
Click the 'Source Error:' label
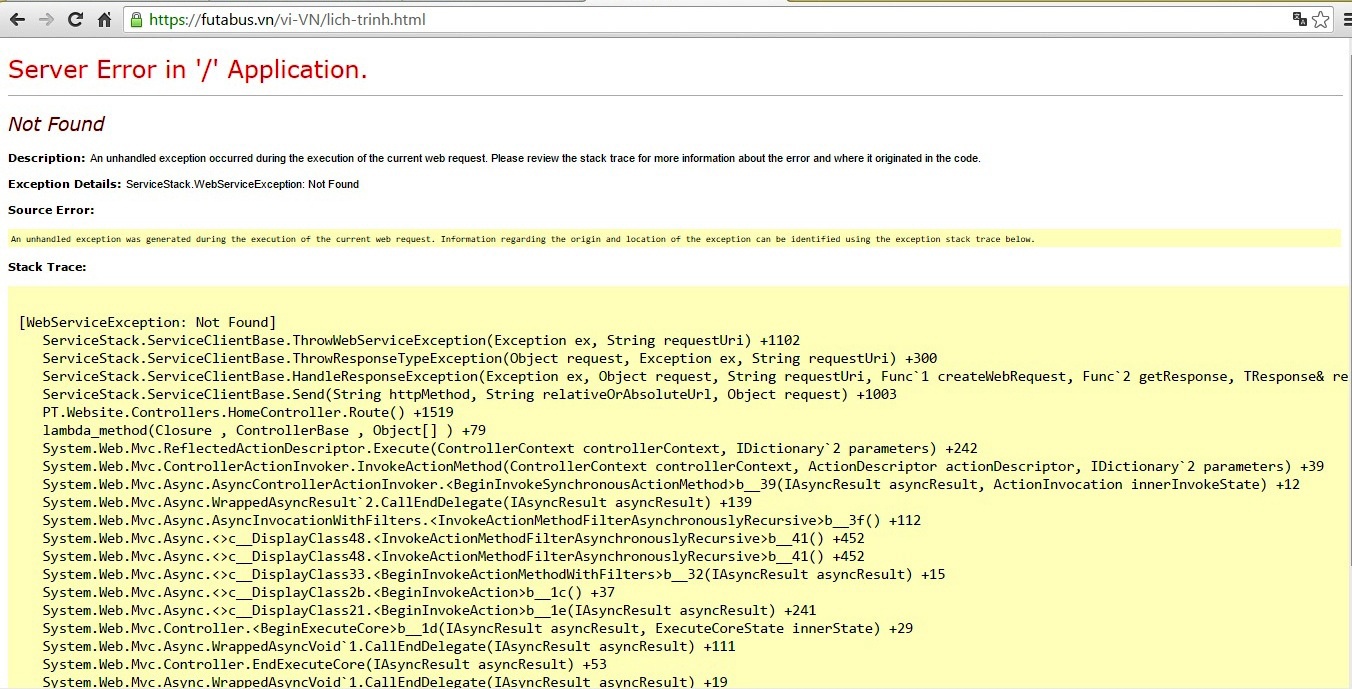pos(51,210)
